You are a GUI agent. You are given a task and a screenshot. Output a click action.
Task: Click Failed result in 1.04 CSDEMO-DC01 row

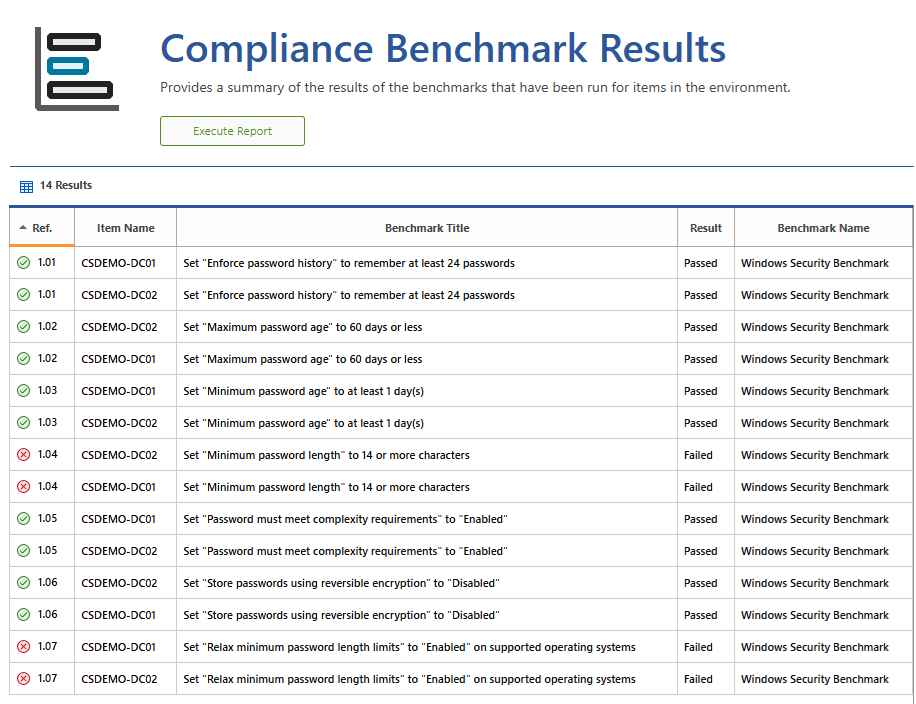tap(698, 487)
